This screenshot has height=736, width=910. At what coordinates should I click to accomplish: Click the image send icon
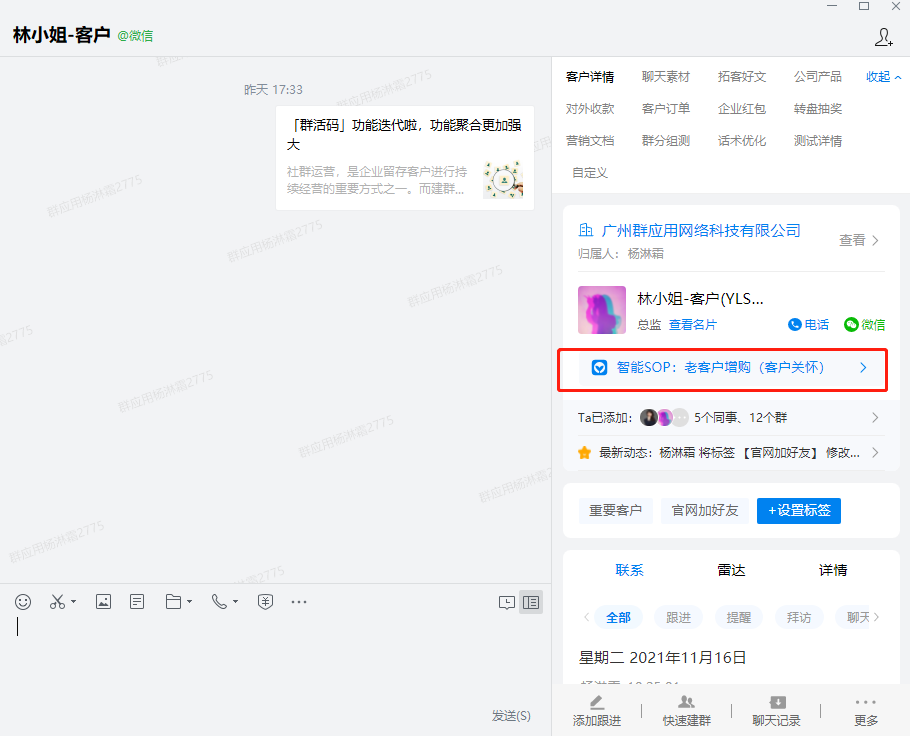[x=103, y=601]
